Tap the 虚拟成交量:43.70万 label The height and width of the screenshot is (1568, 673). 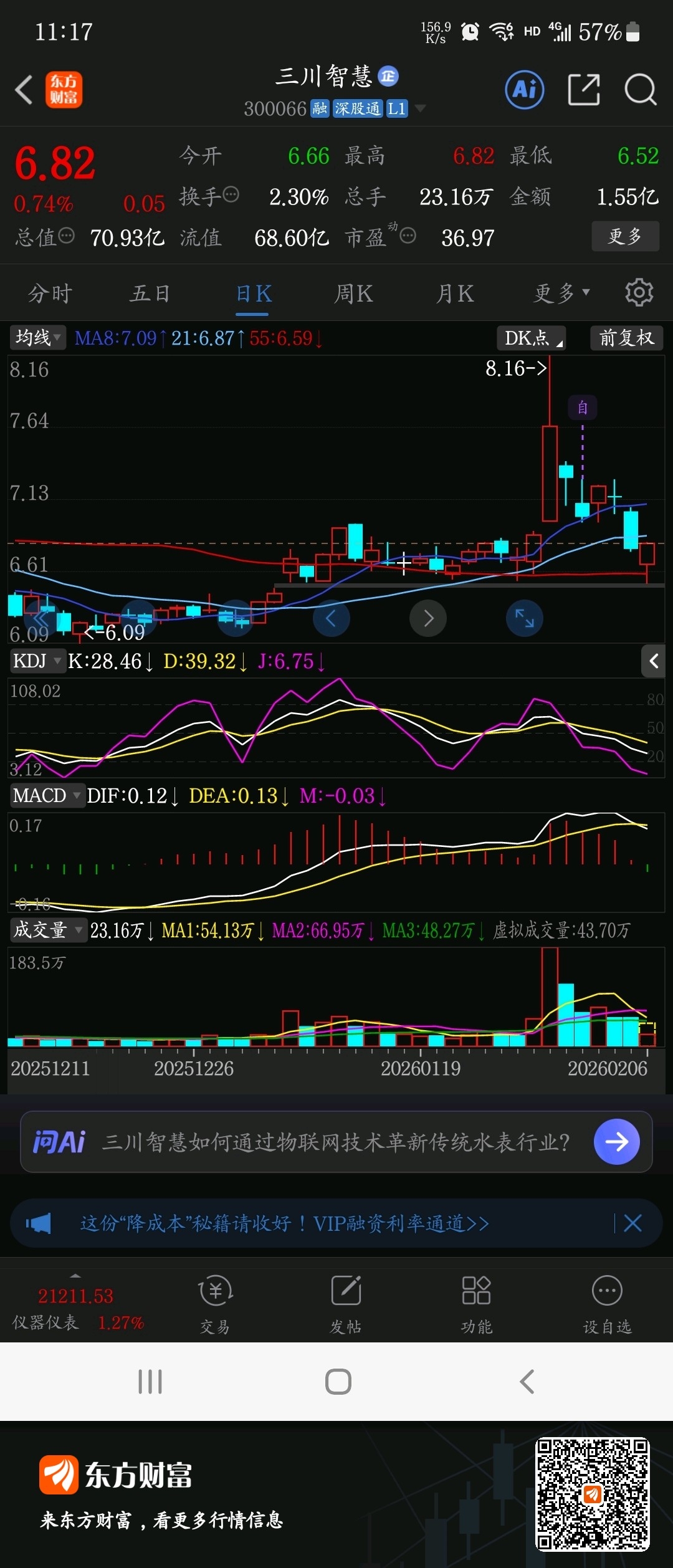pos(561,930)
